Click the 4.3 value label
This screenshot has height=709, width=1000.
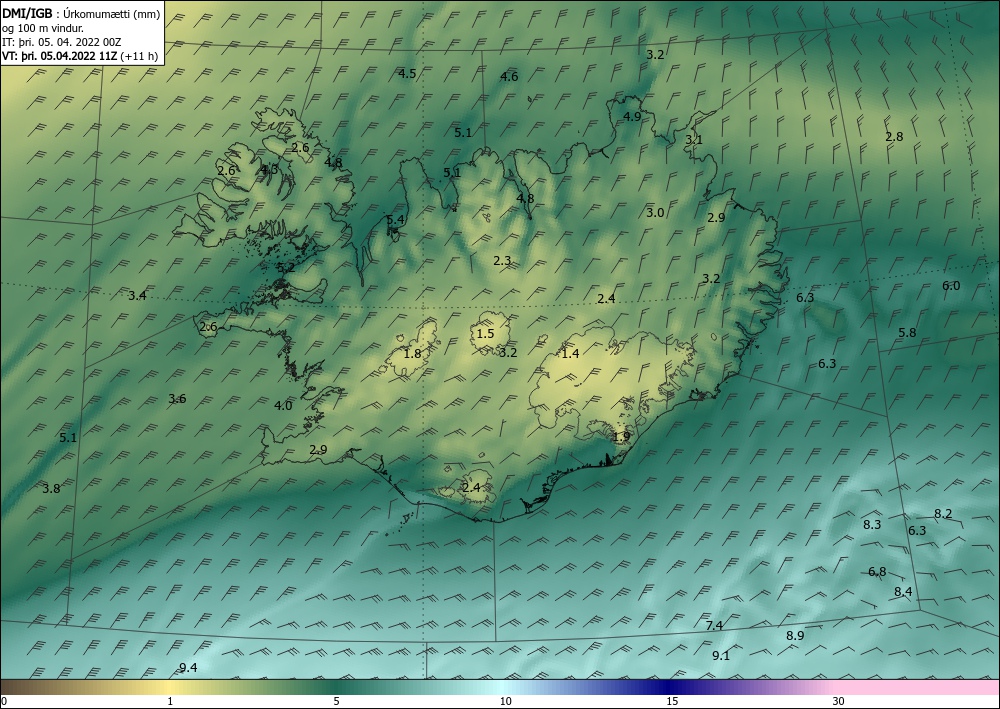tap(269, 170)
